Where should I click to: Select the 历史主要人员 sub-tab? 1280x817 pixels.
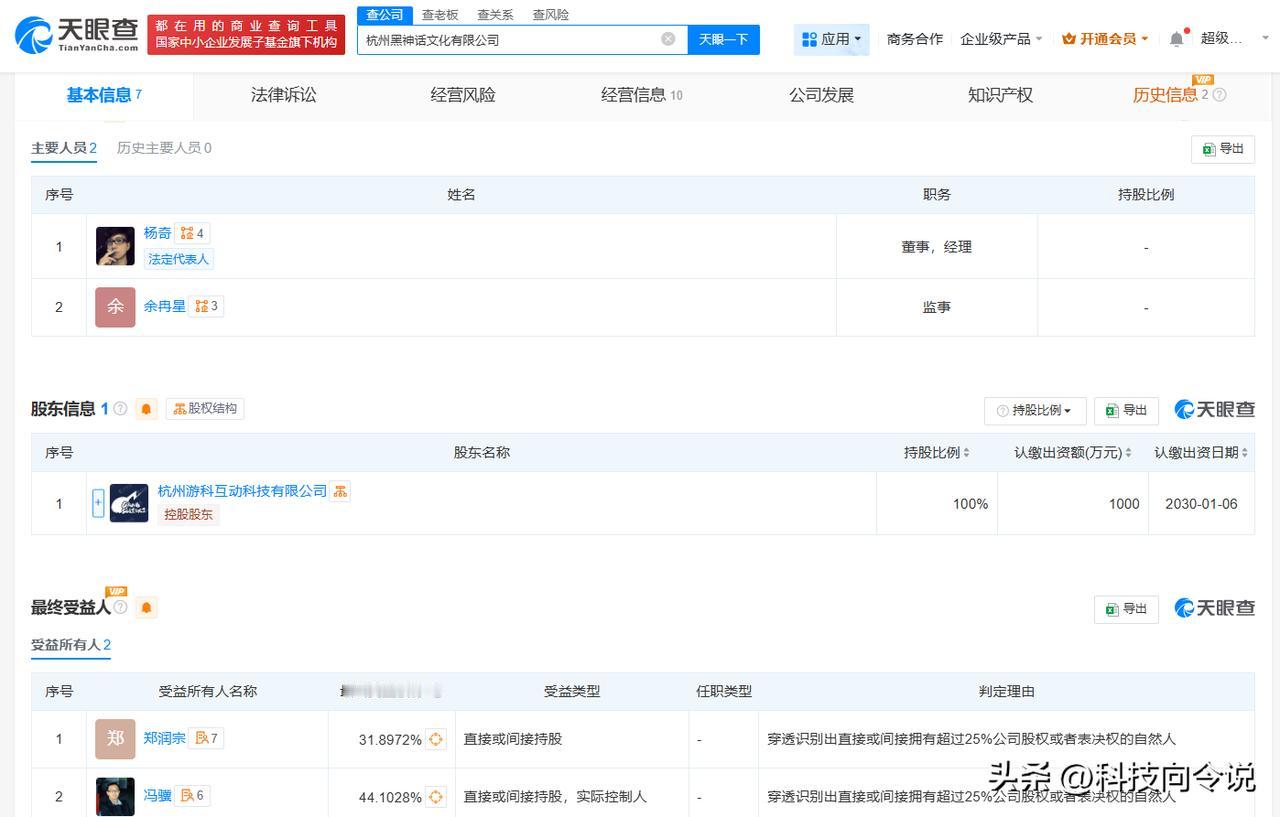tap(164, 148)
